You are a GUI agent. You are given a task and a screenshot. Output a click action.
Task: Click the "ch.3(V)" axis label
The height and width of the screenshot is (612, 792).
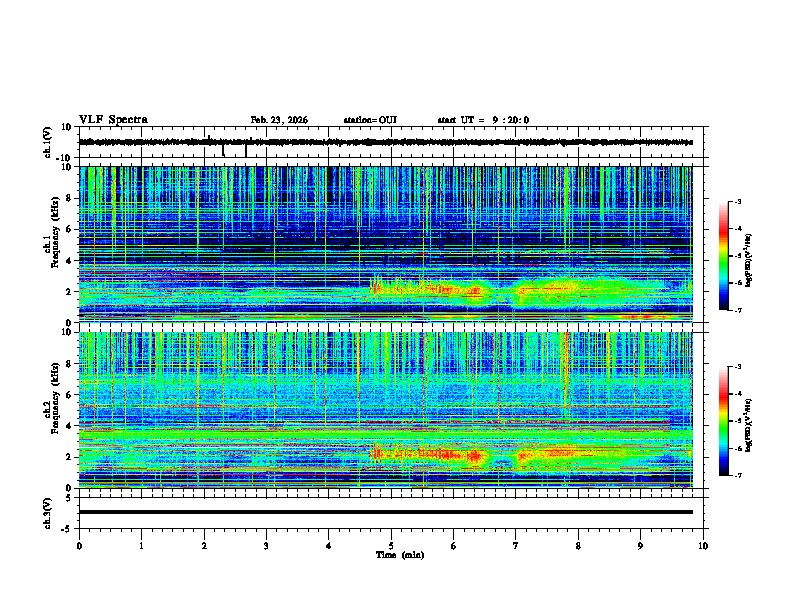click(48, 514)
